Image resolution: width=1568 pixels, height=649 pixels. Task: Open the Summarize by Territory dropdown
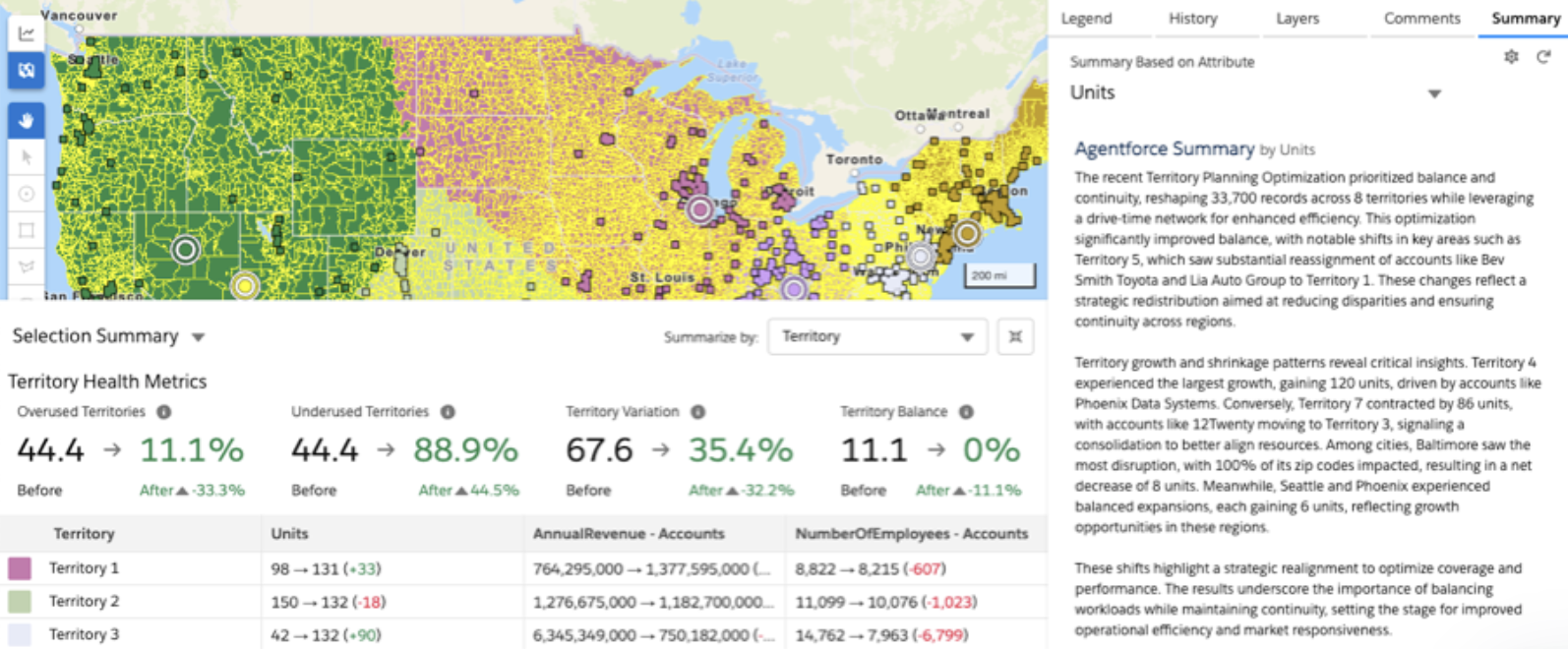coord(877,337)
